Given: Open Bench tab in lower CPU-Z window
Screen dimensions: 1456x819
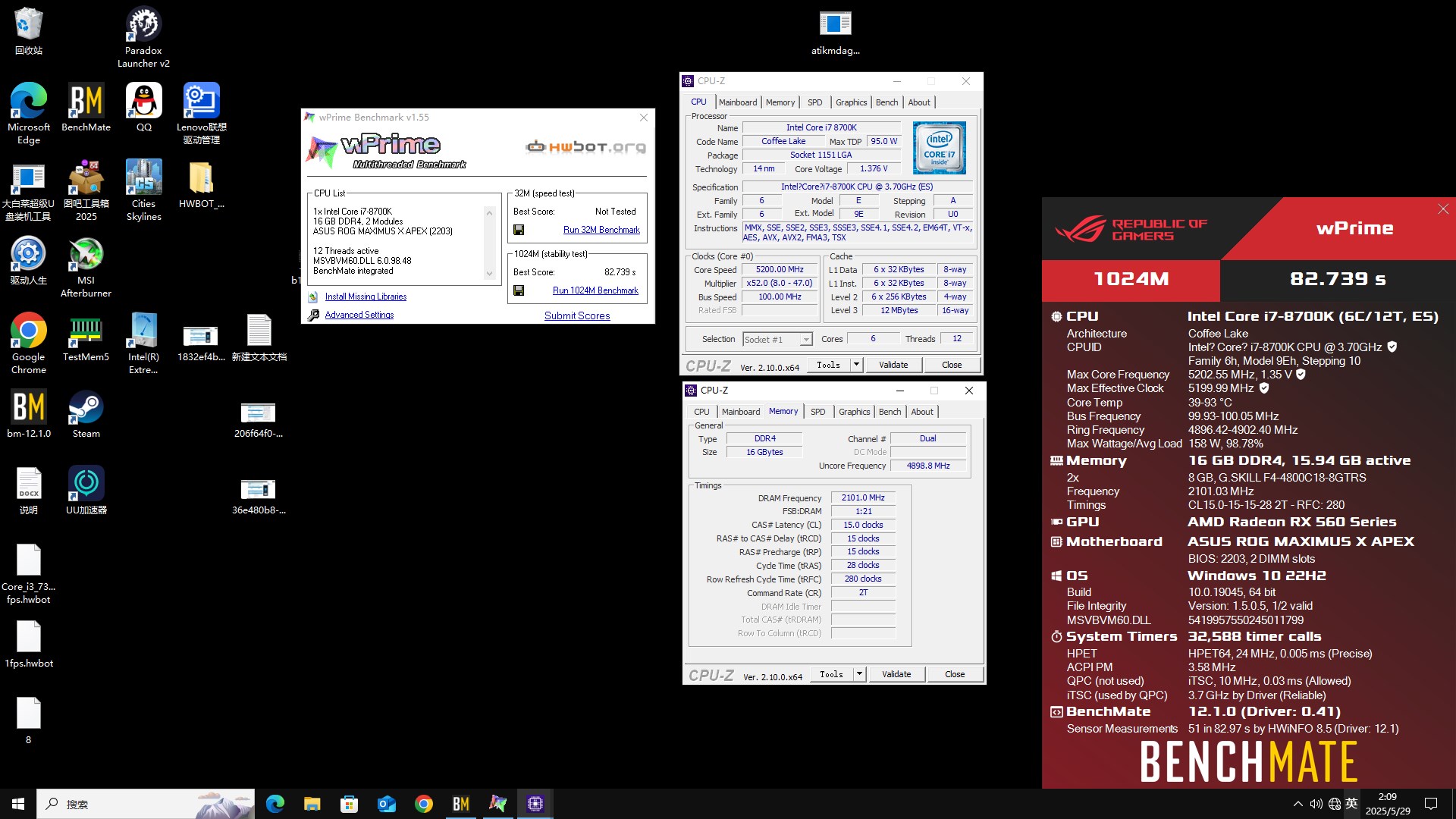Looking at the screenshot, I should tap(890, 412).
